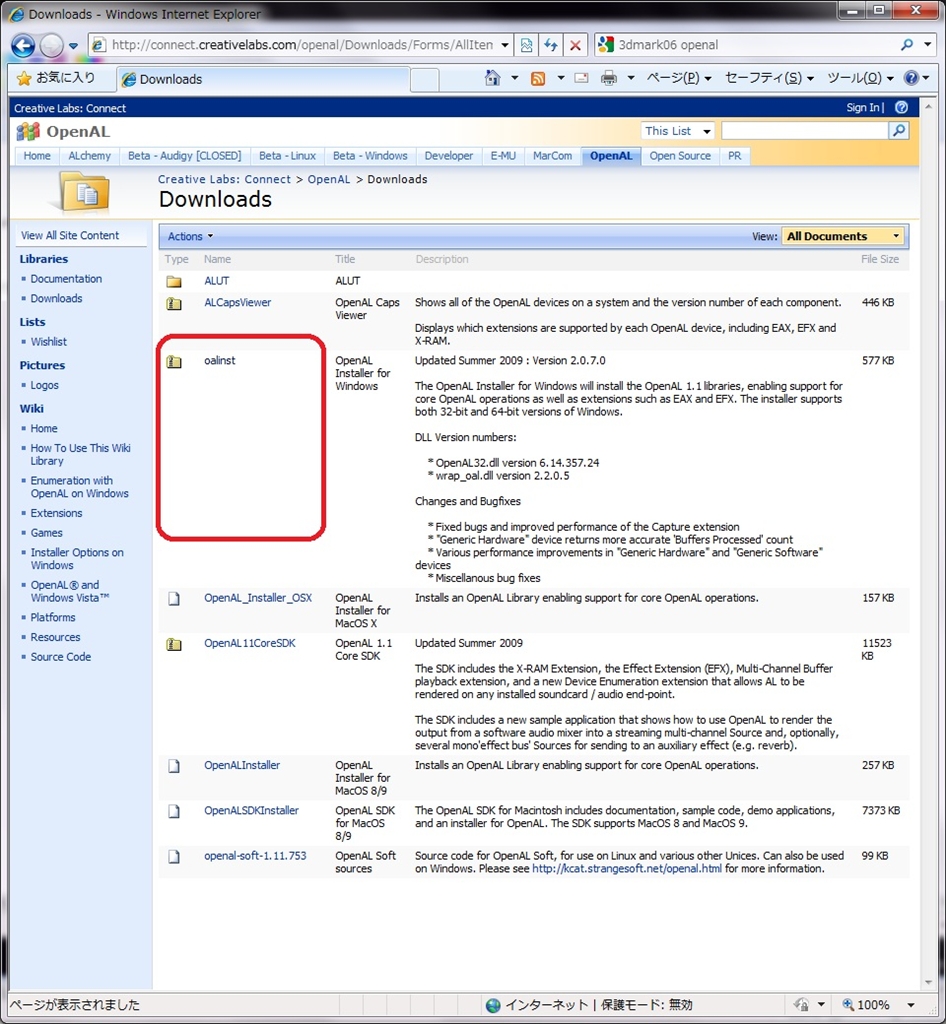The image size is (946, 1024).
Task: Open the OpenAL11CoreSDK download link
Action: tap(250, 643)
